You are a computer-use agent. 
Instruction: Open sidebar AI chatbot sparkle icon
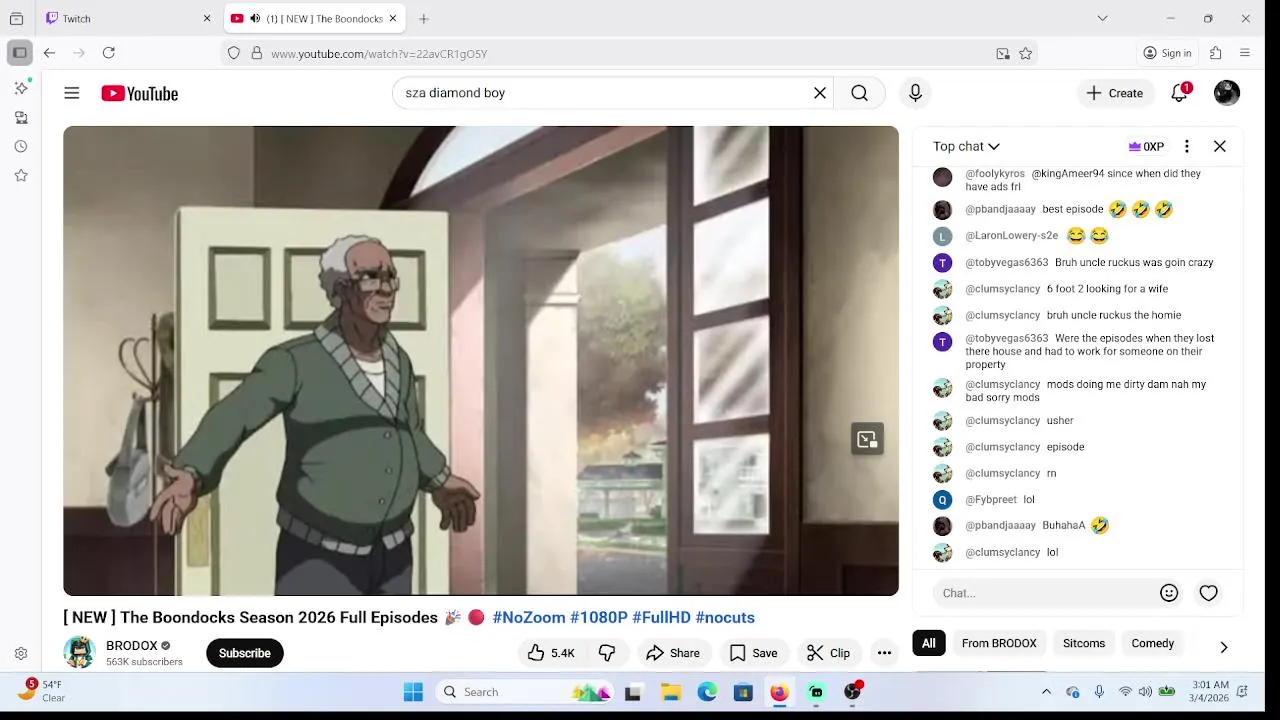21,88
